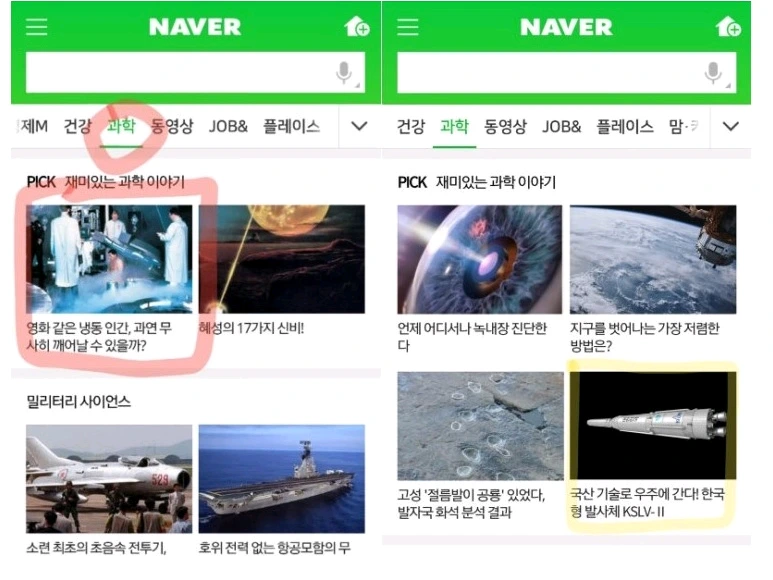The image size is (773, 580).
Task: Switch to the 동영상 tab in the right screen
Action: tap(505, 127)
